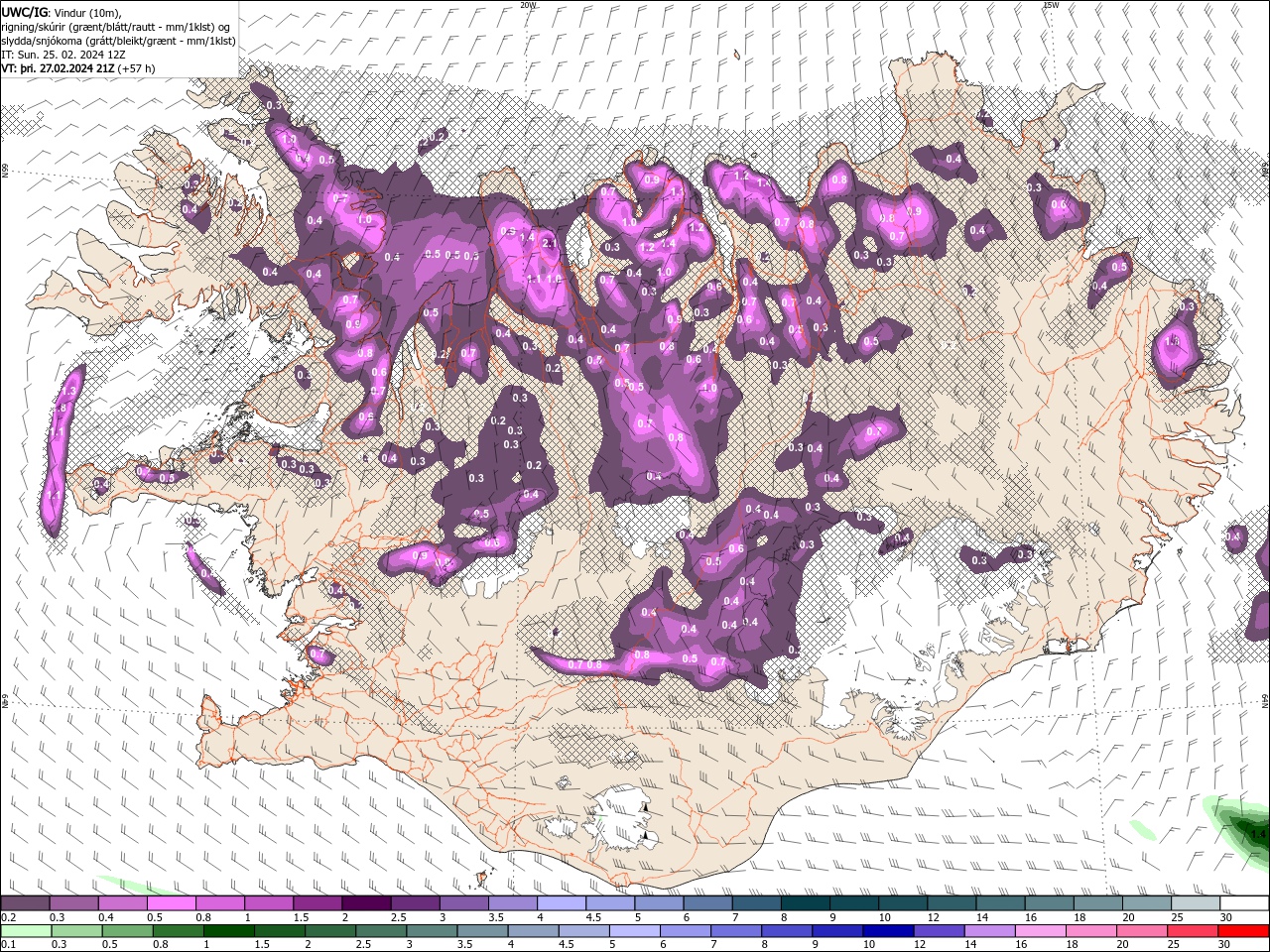Click the '2.1' precipitation value on the map
The height and width of the screenshot is (952, 1270).
point(549,241)
